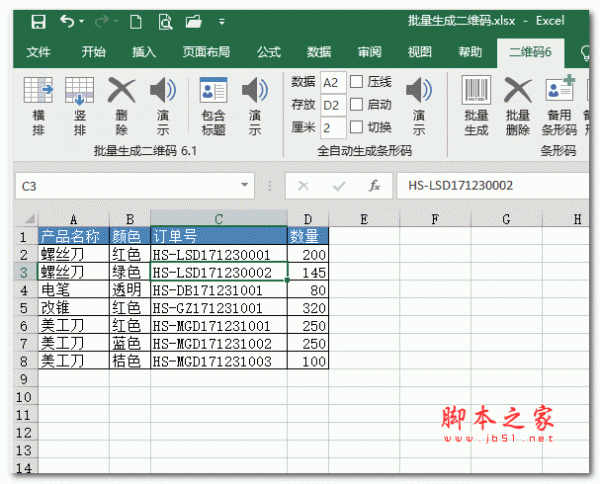Customize Quick Access Toolbar dropdown

click(222, 22)
